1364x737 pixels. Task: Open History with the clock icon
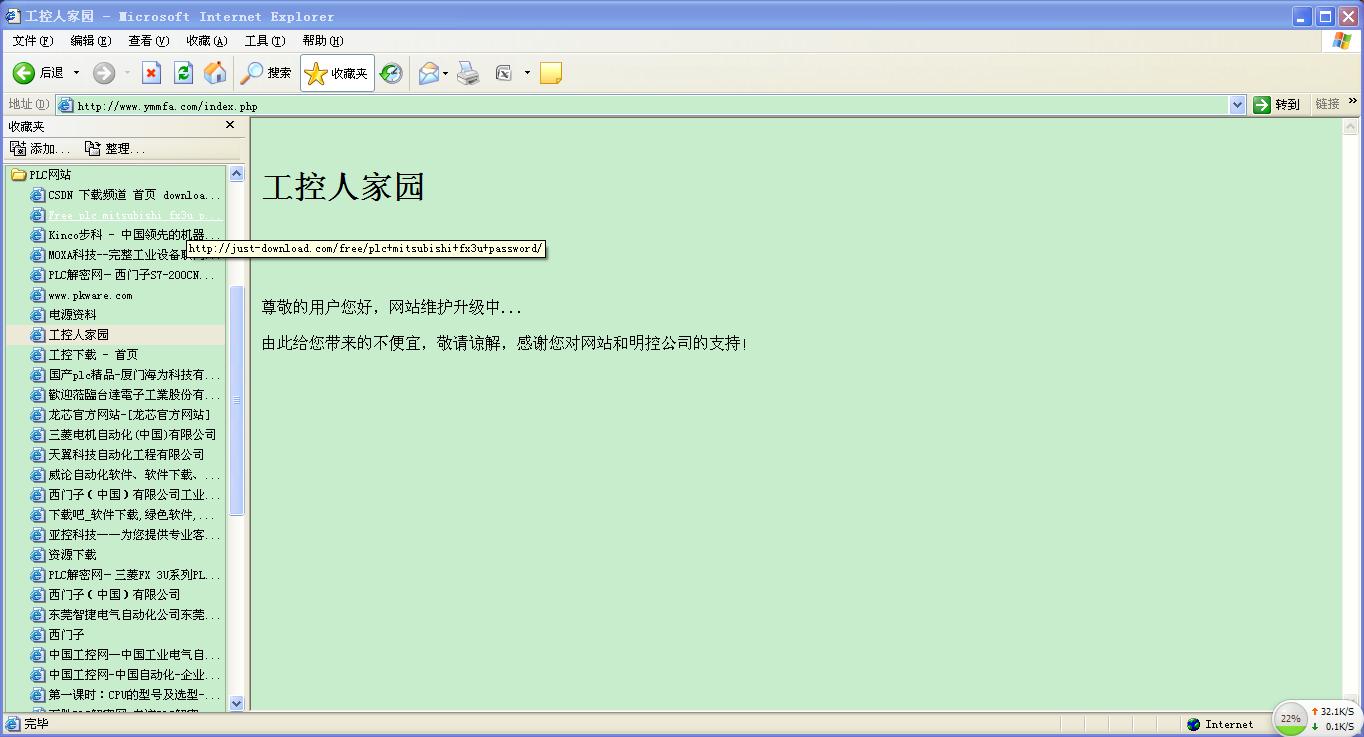coord(391,73)
